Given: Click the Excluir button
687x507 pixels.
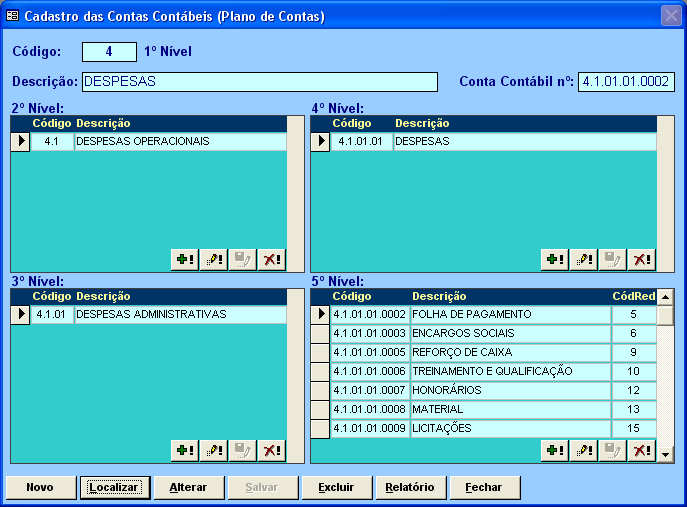Looking at the screenshot, I should [x=336, y=488].
